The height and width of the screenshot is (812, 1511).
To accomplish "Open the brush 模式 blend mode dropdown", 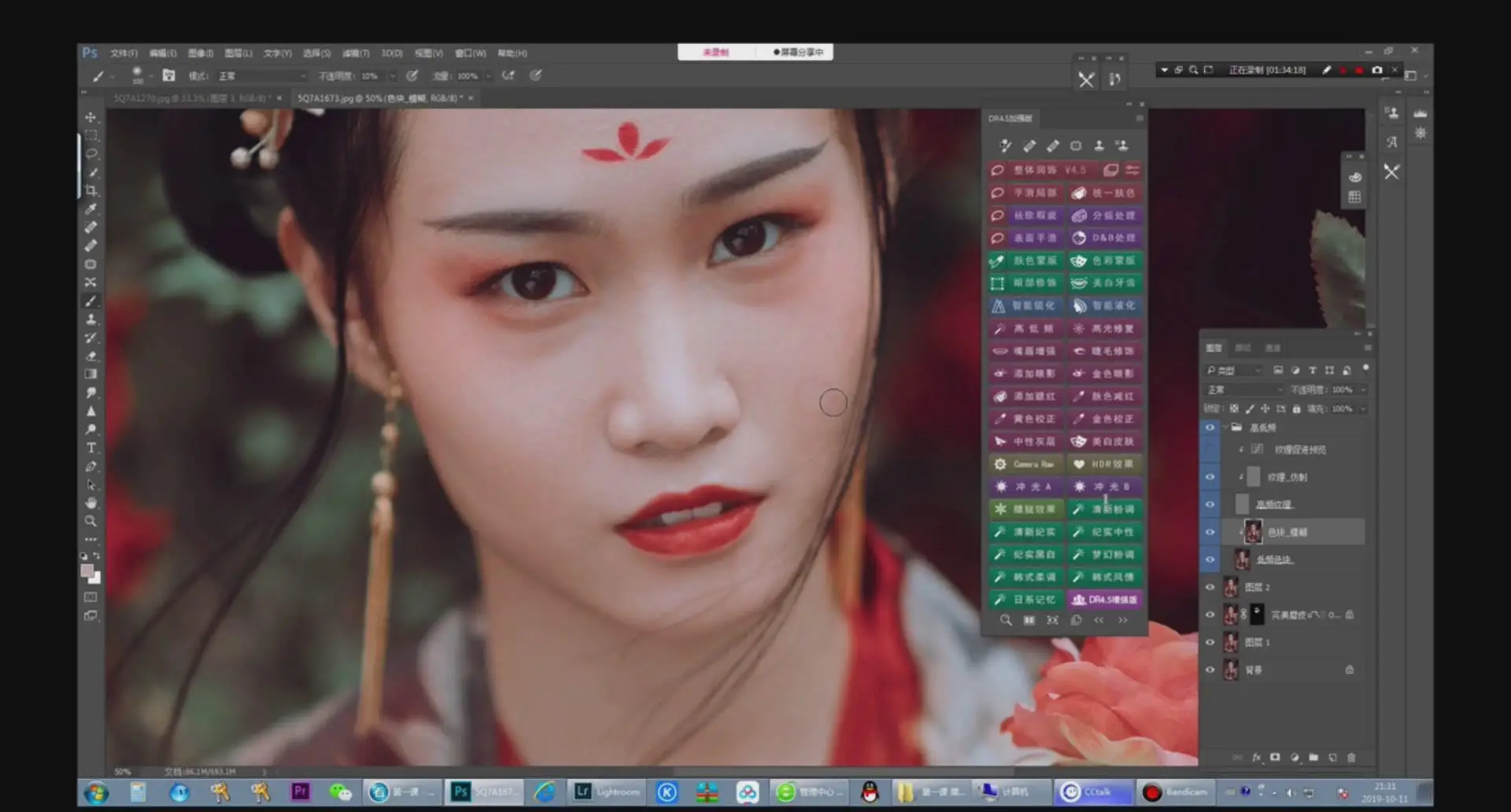I will tap(261, 76).
